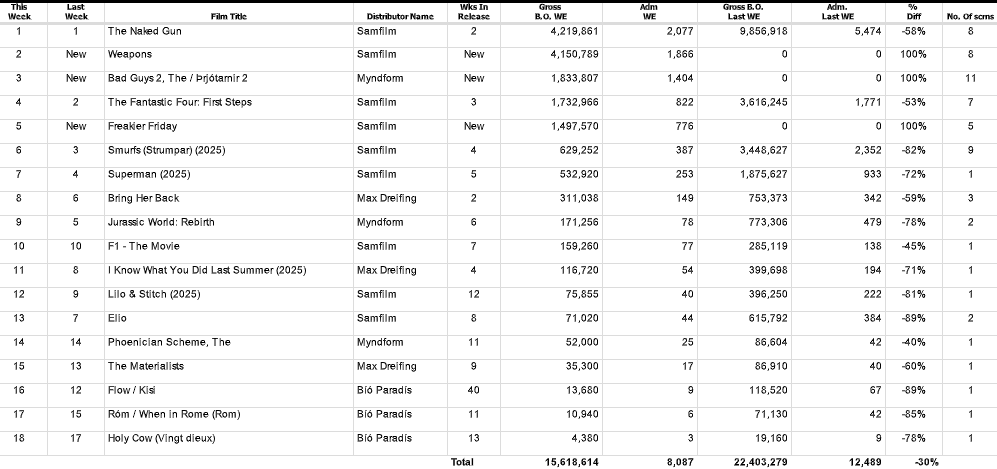Select the "Weapons" film title cell

click(x=130, y=54)
